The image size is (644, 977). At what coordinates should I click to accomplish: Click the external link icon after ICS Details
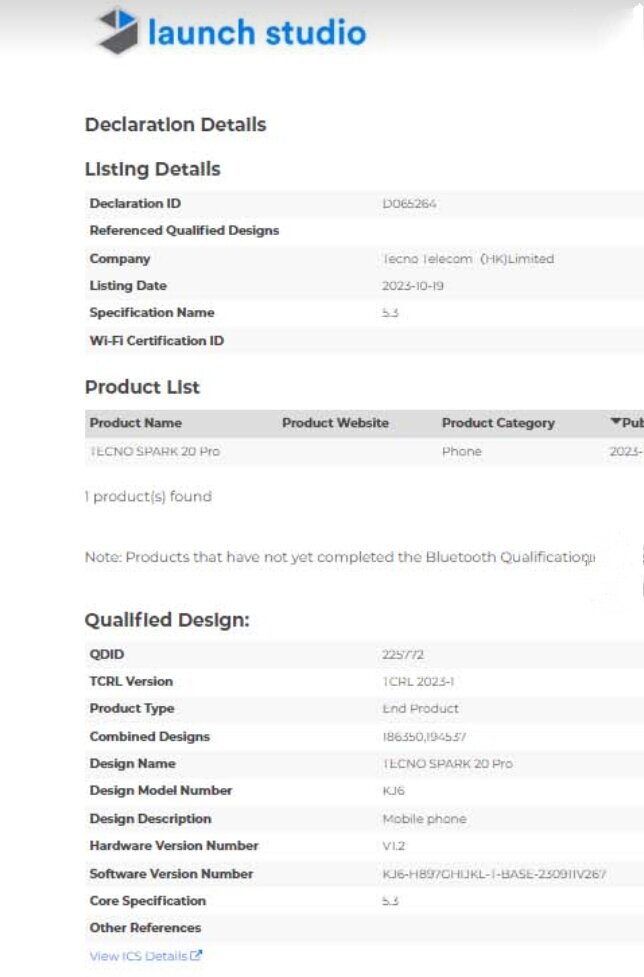click(197, 956)
